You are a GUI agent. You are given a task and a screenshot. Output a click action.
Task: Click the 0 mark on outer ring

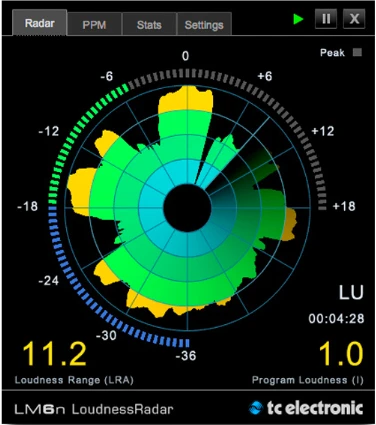185,56
